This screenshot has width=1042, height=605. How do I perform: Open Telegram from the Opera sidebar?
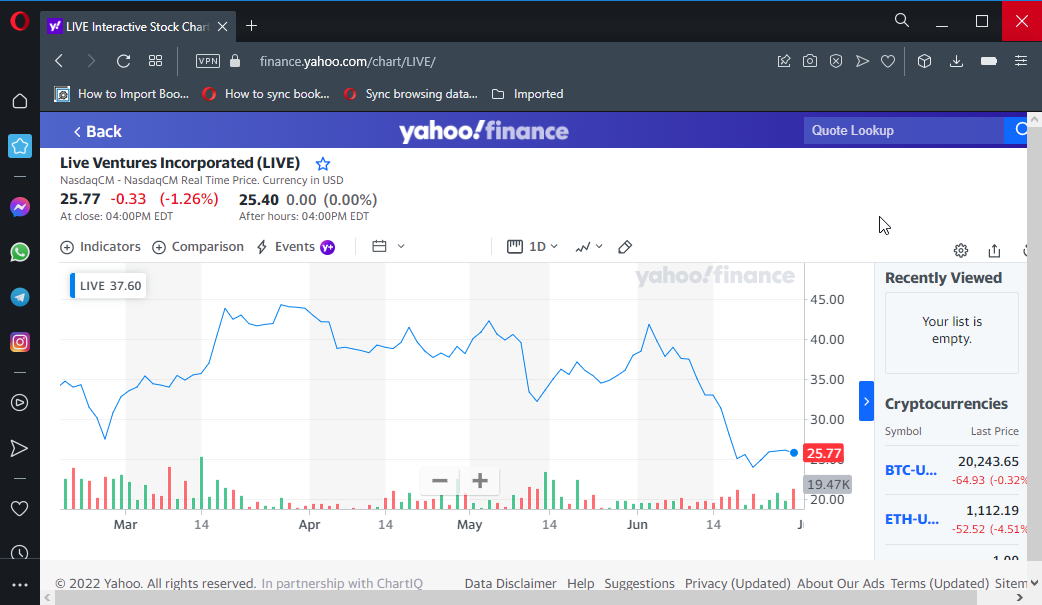pyautogui.click(x=20, y=297)
